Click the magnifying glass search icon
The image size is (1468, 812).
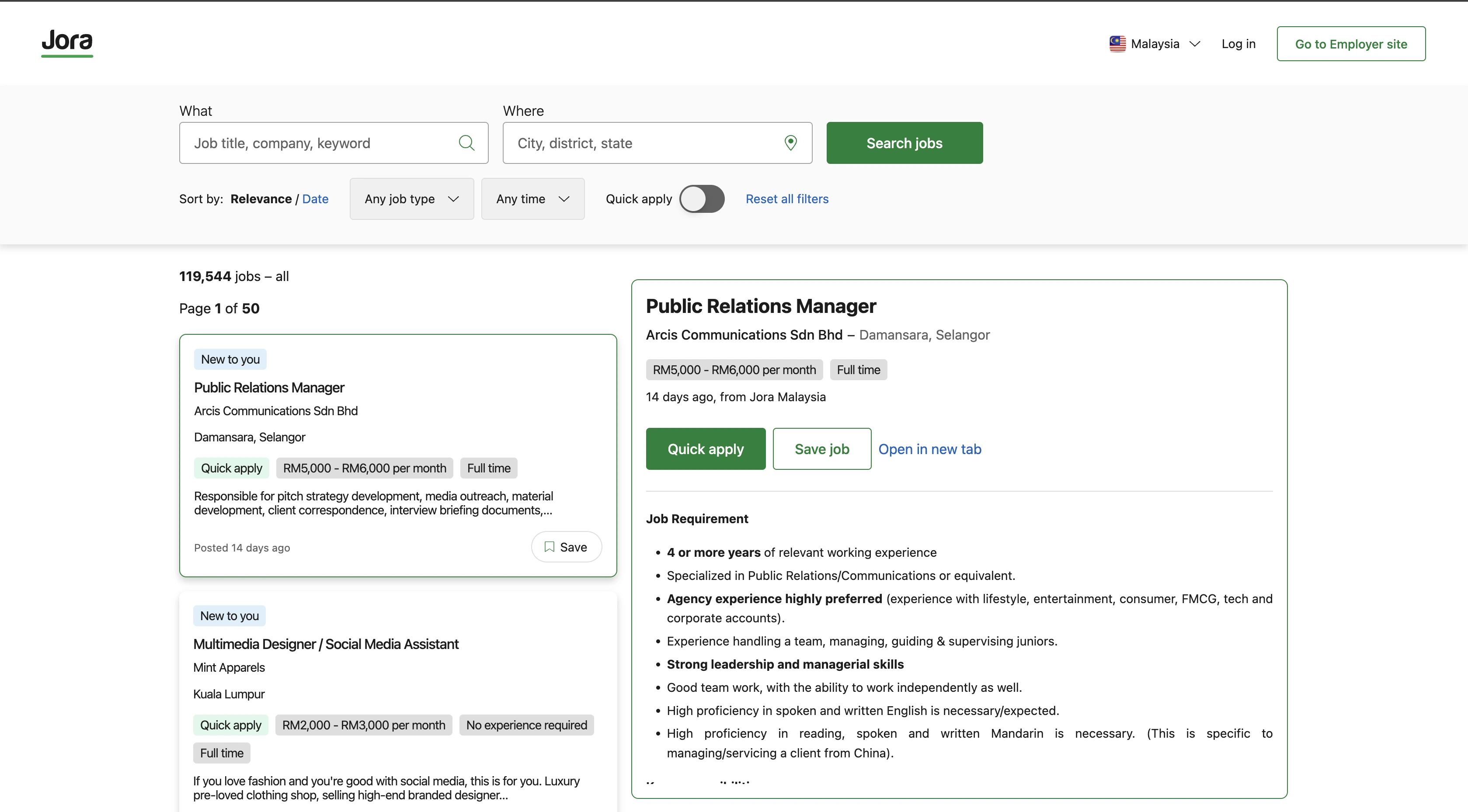pyautogui.click(x=466, y=142)
